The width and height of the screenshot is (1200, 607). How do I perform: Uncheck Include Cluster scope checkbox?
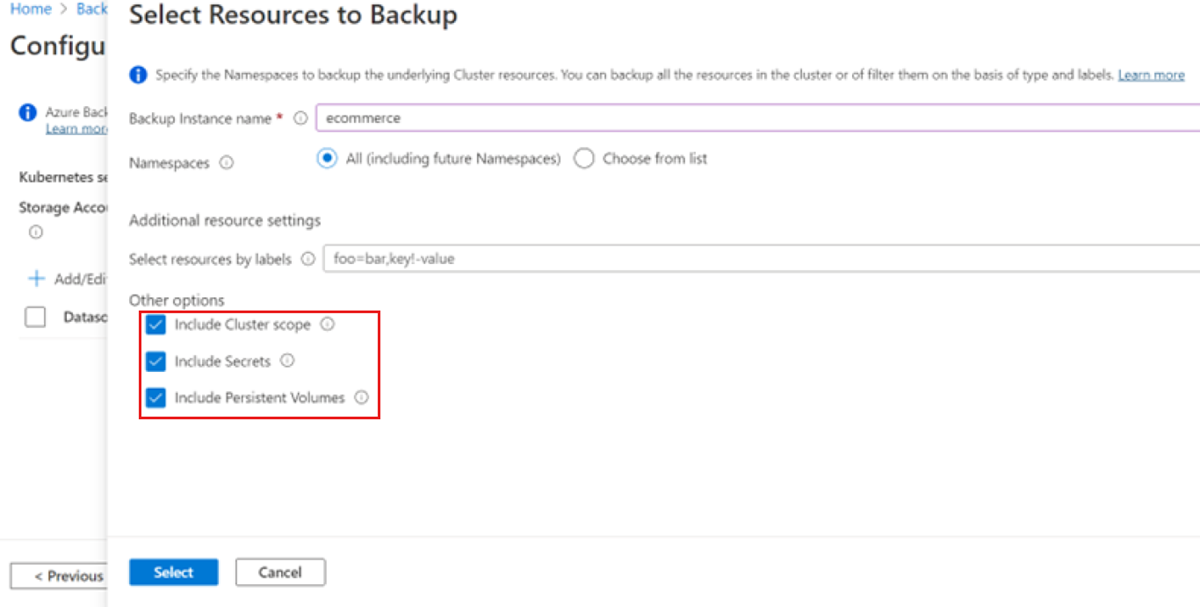[155, 325]
